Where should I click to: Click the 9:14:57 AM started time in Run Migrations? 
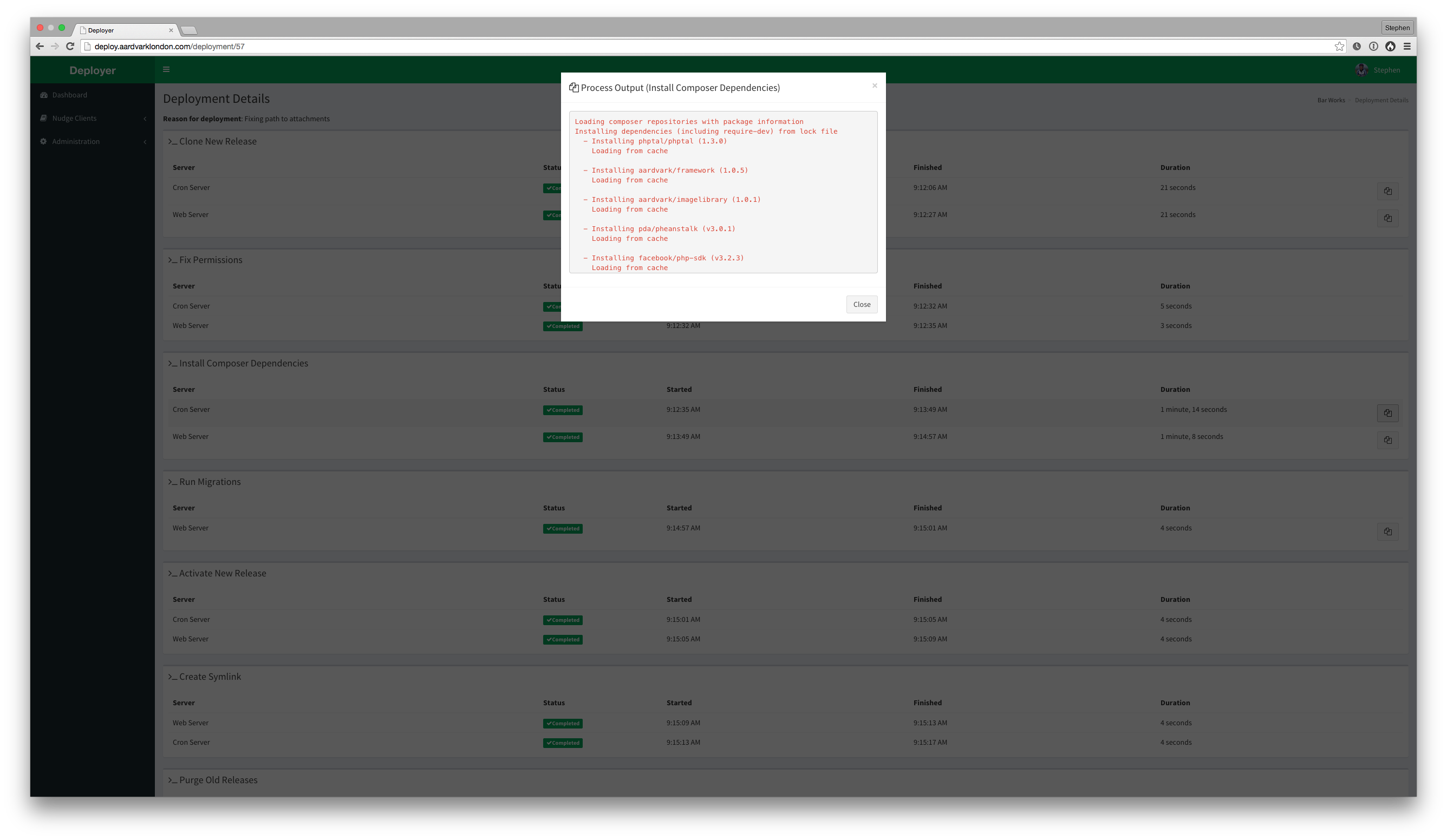[x=683, y=528]
